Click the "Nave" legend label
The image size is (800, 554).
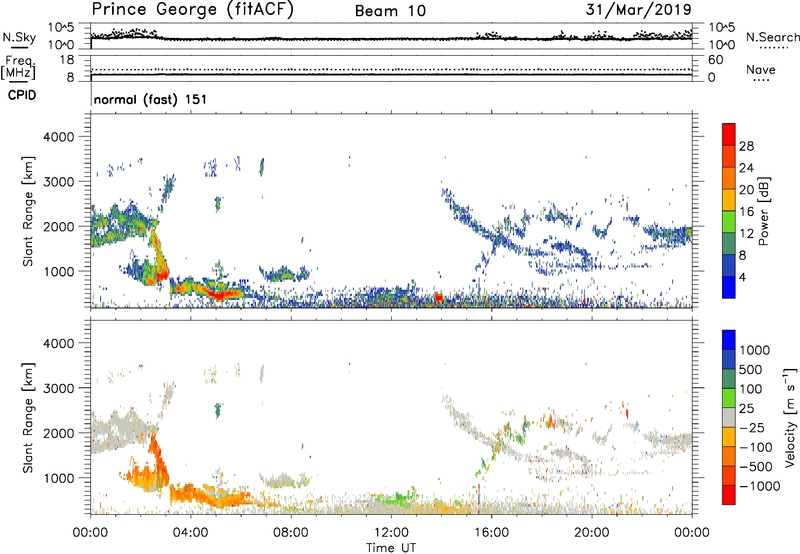point(761,69)
